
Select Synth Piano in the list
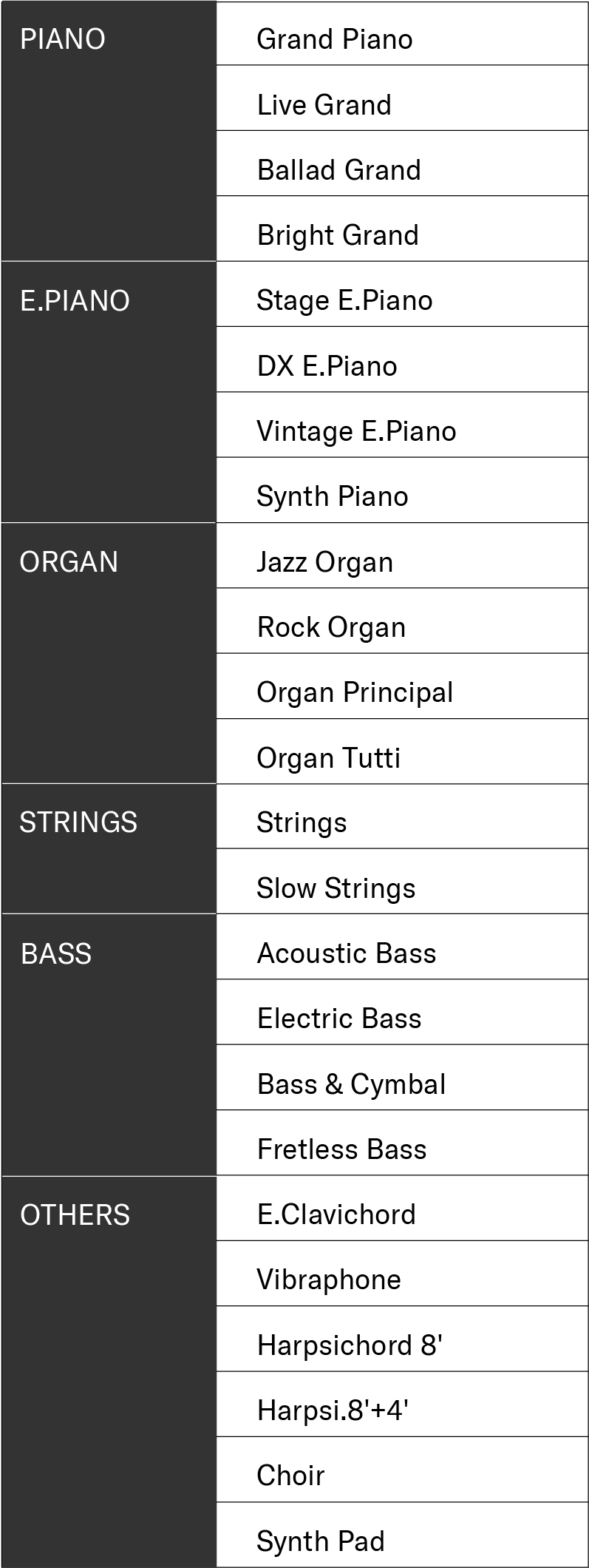tap(332, 496)
